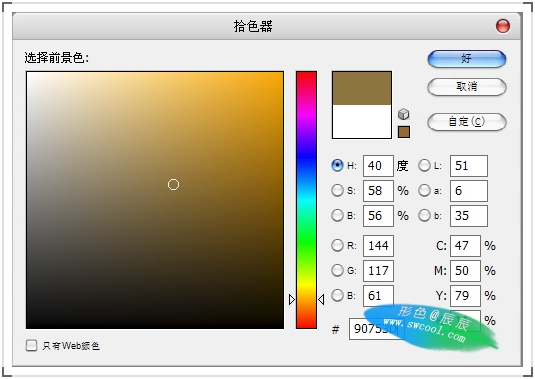This screenshot has height=379, width=535.
Task: Click the left hue slider arrow handle
Action: point(292,300)
